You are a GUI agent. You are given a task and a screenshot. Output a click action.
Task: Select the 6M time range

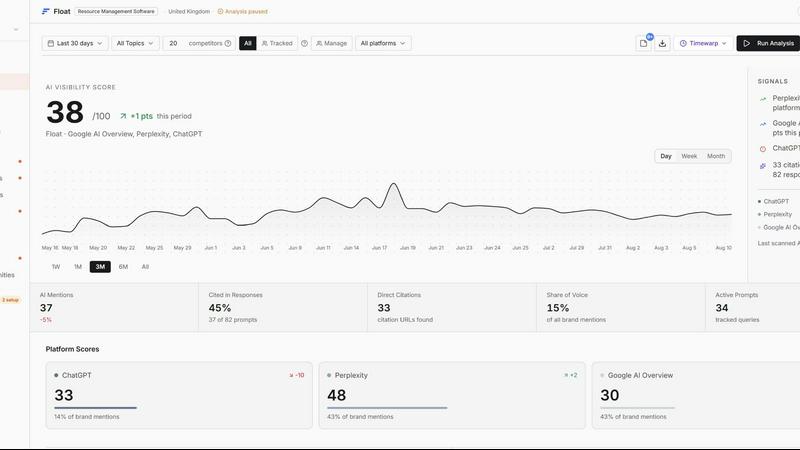tap(123, 267)
